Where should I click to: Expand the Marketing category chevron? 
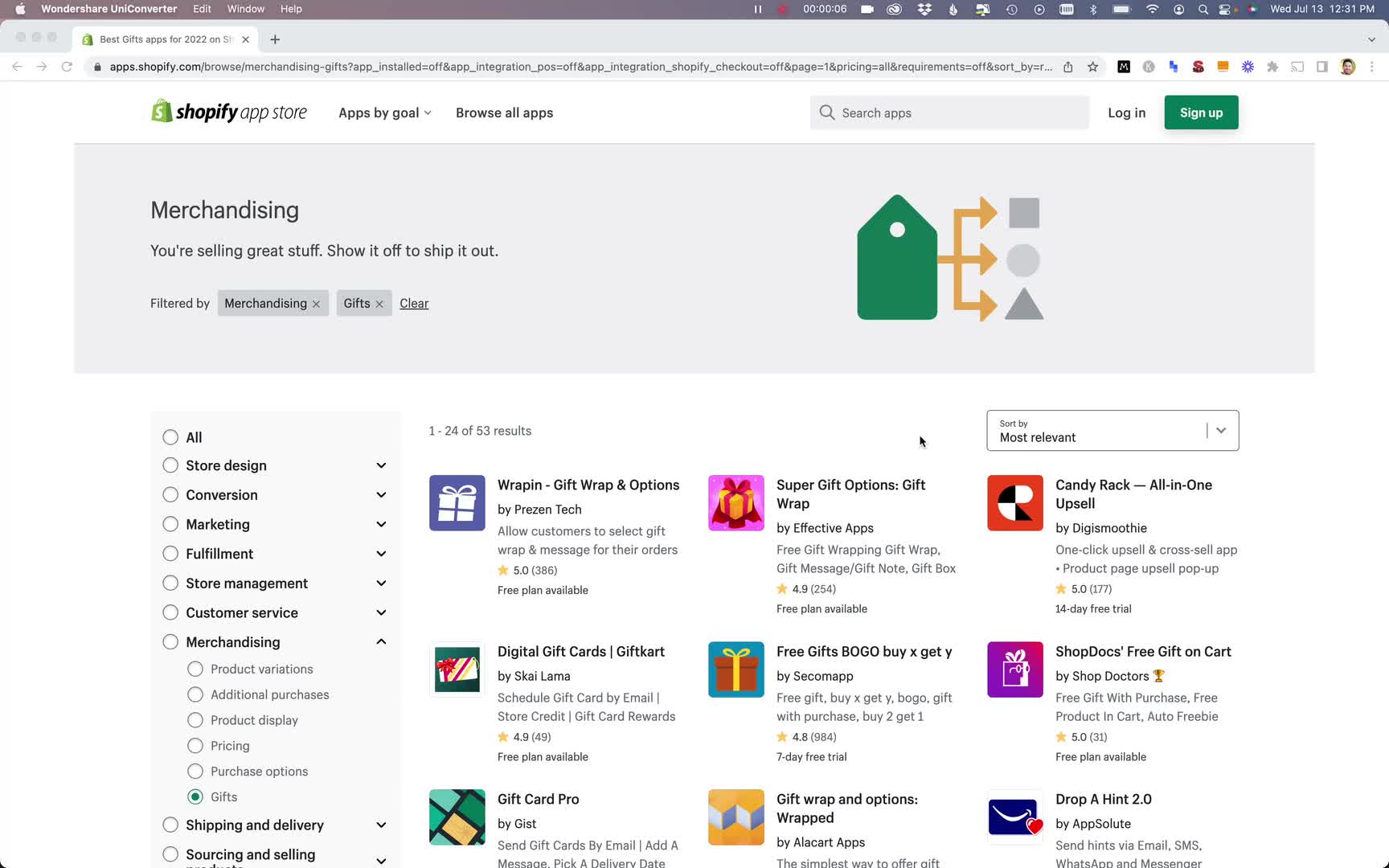pyautogui.click(x=381, y=524)
